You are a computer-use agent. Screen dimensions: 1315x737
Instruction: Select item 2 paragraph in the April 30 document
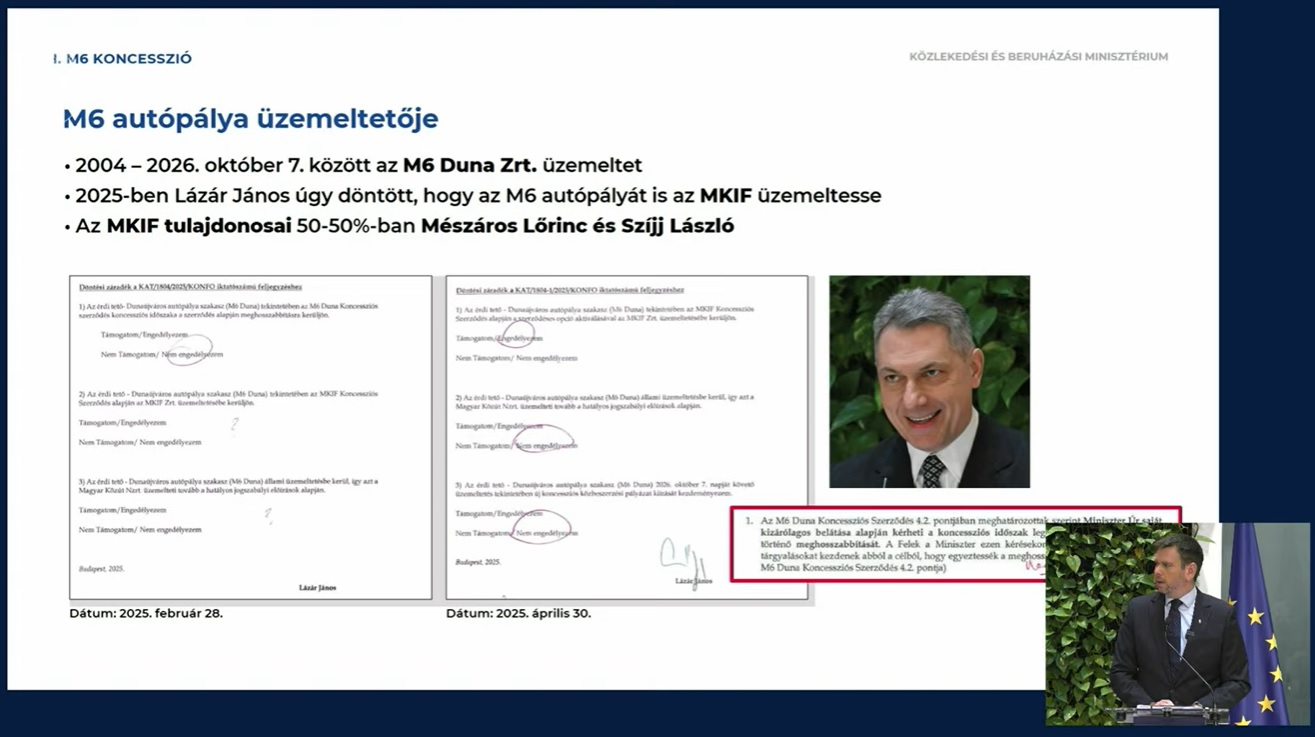pos(605,401)
